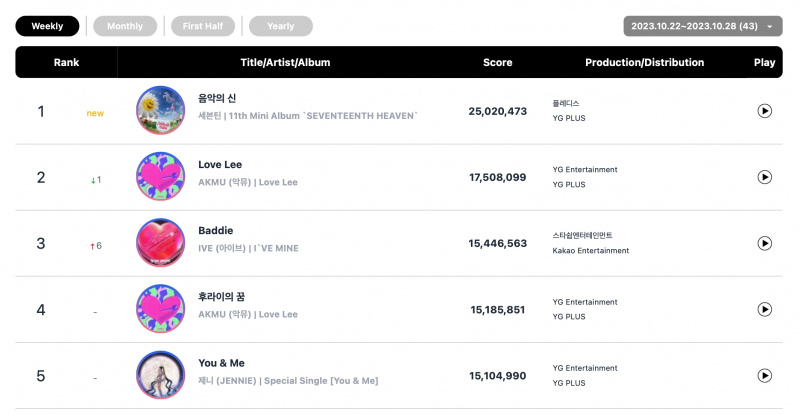Click the Score column header
This screenshot has width=800, height=415.
[x=497, y=62]
